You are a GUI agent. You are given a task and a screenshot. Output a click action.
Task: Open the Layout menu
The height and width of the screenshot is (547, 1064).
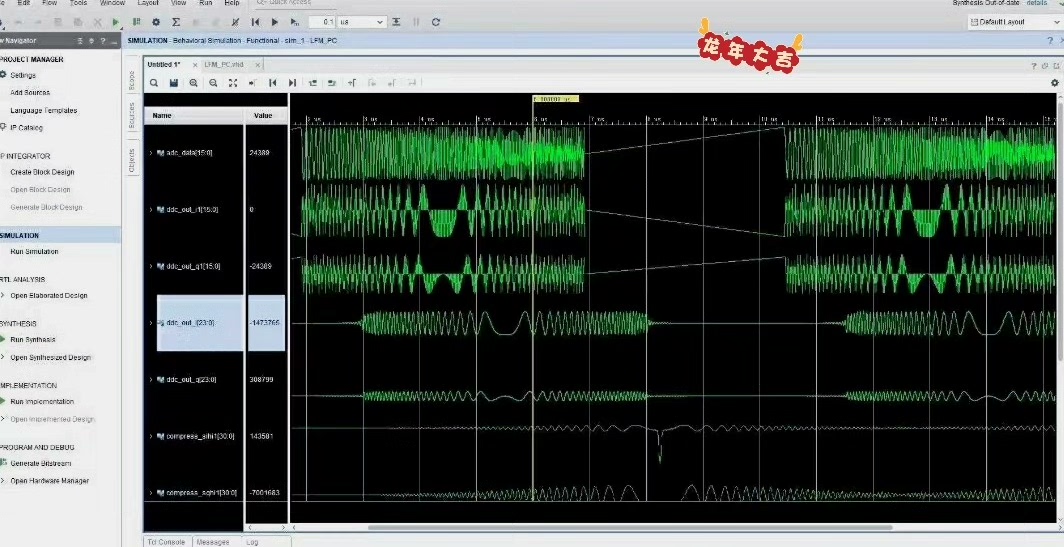click(148, 3)
